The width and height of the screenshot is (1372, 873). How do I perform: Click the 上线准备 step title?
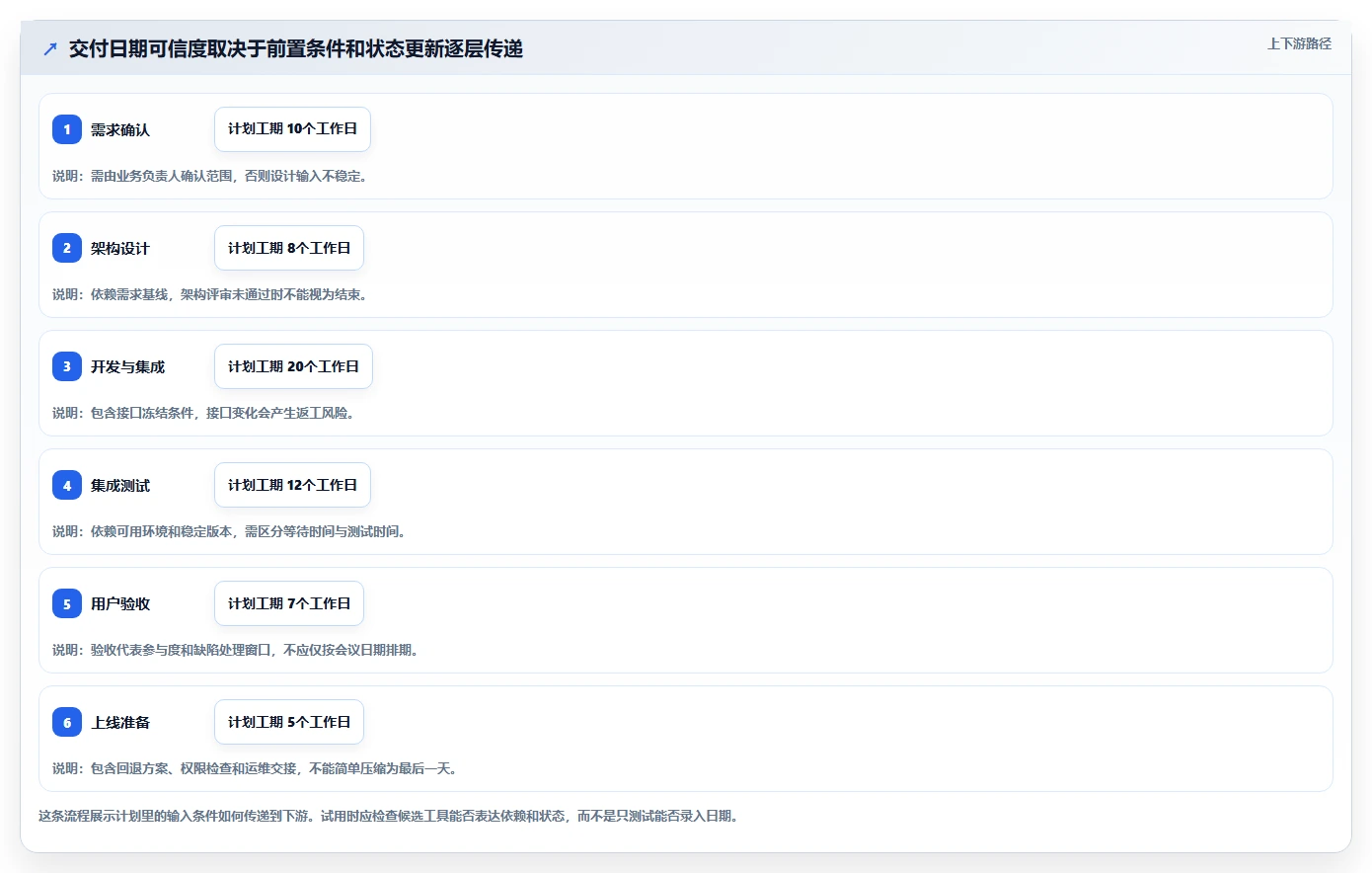click(120, 722)
